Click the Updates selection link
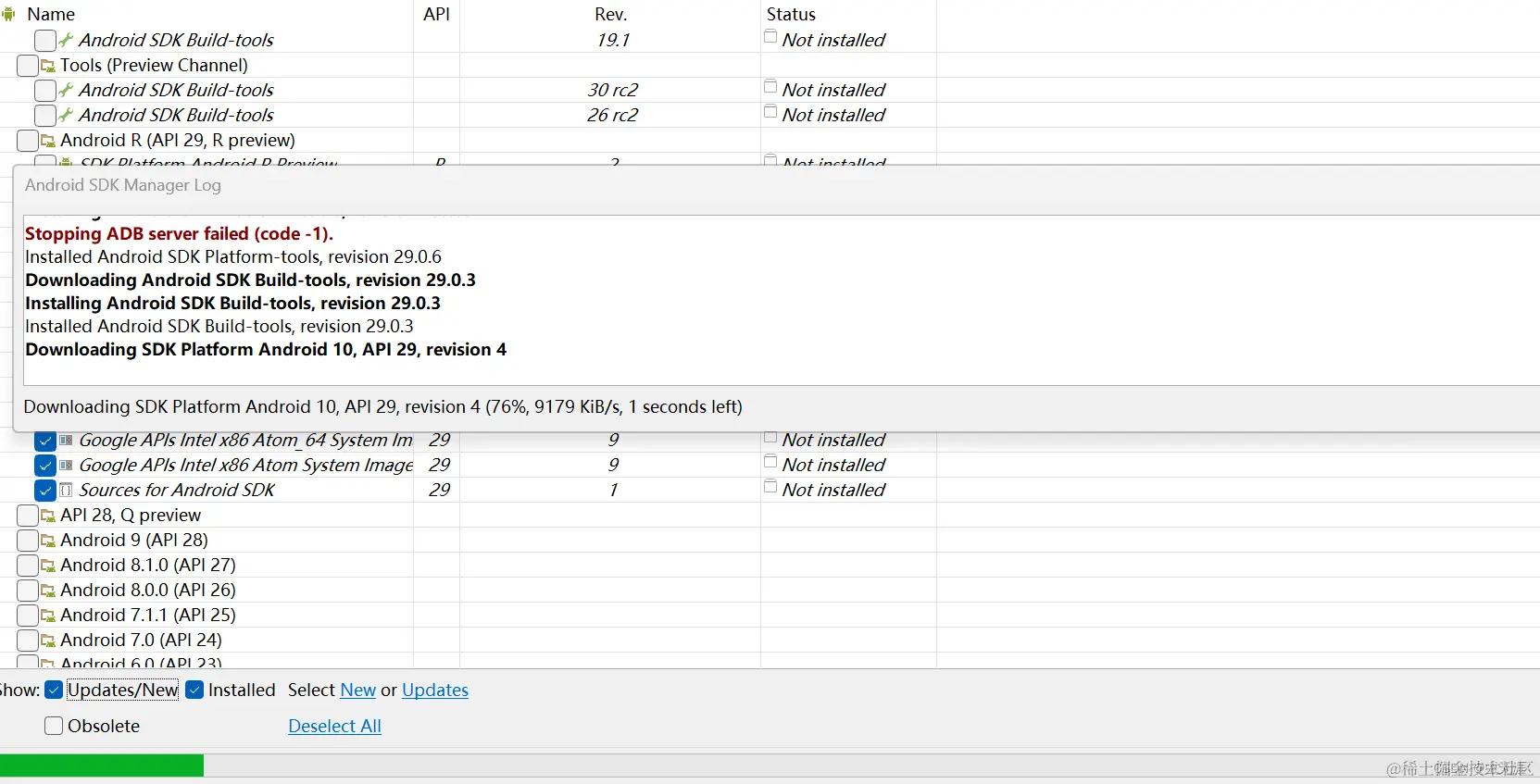Image resolution: width=1540 pixels, height=784 pixels. pyautogui.click(x=435, y=690)
